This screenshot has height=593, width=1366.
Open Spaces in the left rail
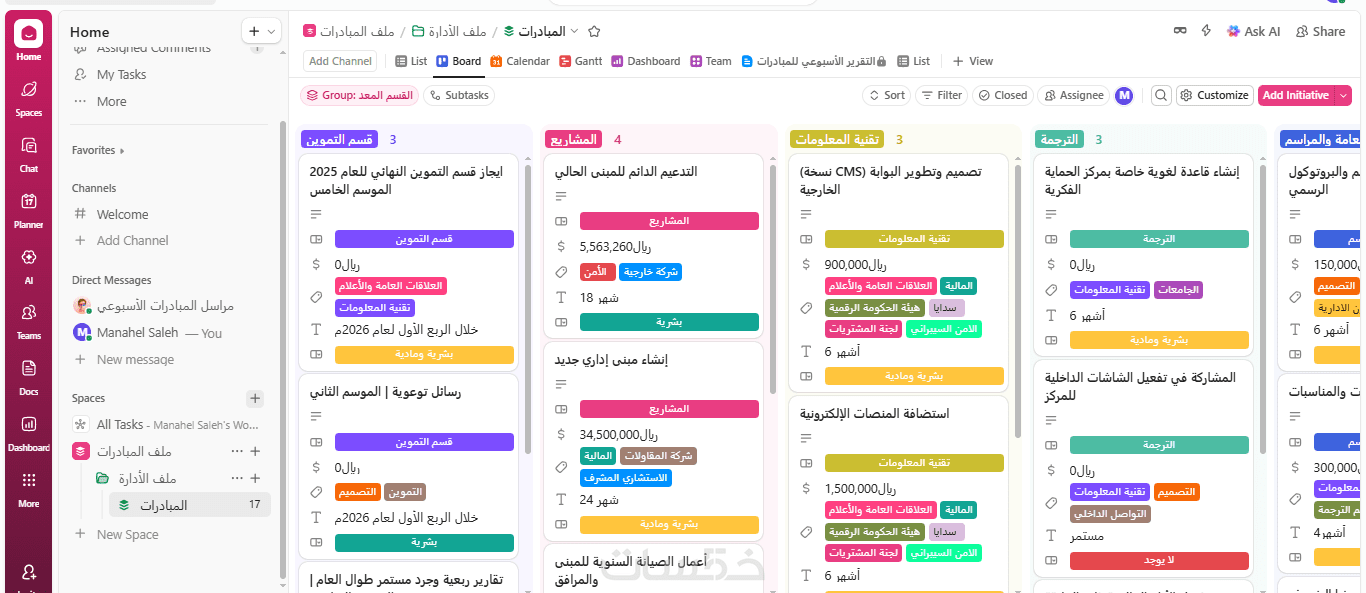click(29, 97)
